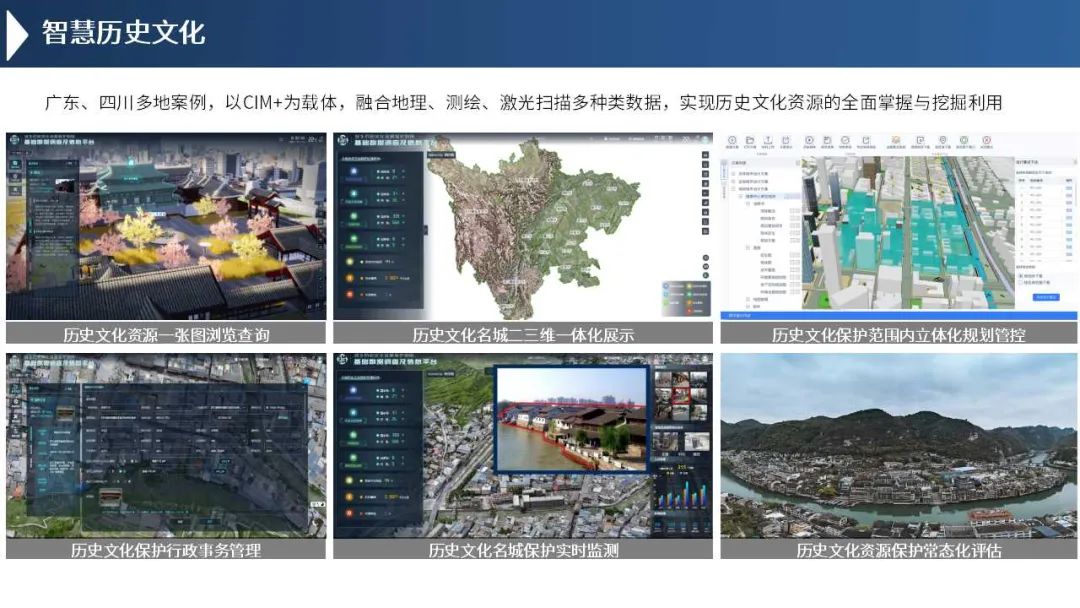This screenshot has width=1080, height=608.
Task: Click description line starting 广东、四川多地案例
Action: coord(523,103)
